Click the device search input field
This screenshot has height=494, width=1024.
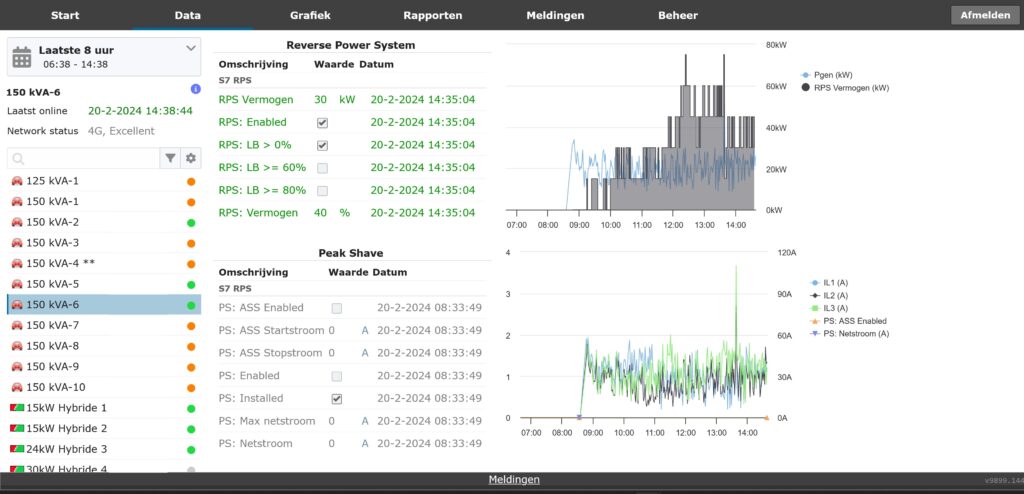(x=85, y=158)
